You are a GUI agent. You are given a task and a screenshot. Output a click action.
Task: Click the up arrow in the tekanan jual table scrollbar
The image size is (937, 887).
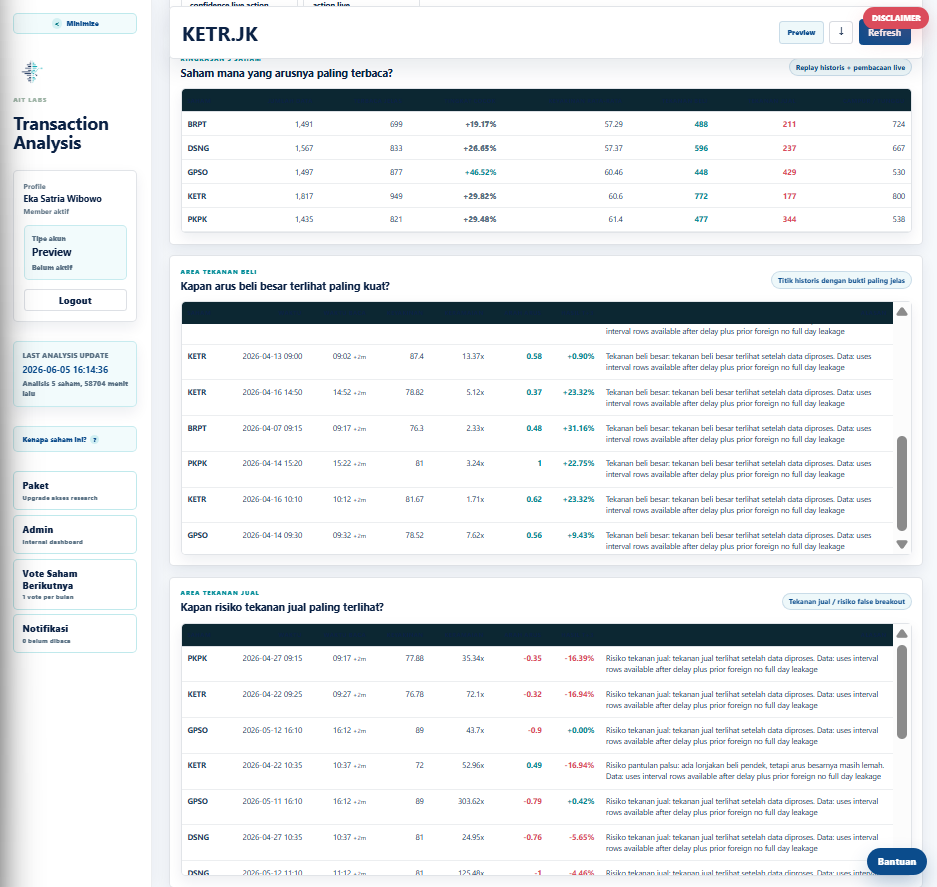(x=902, y=634)
